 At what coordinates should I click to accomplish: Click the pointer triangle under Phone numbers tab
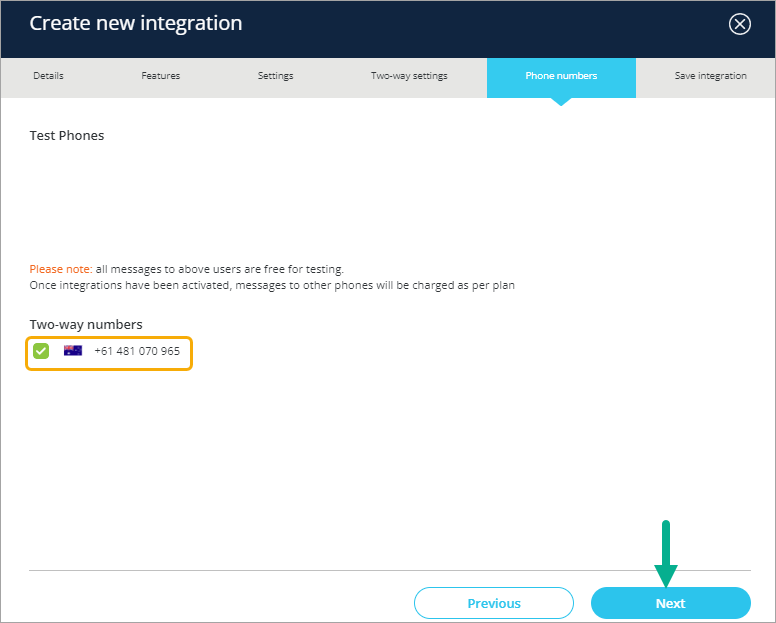click(x=561, y=102)
